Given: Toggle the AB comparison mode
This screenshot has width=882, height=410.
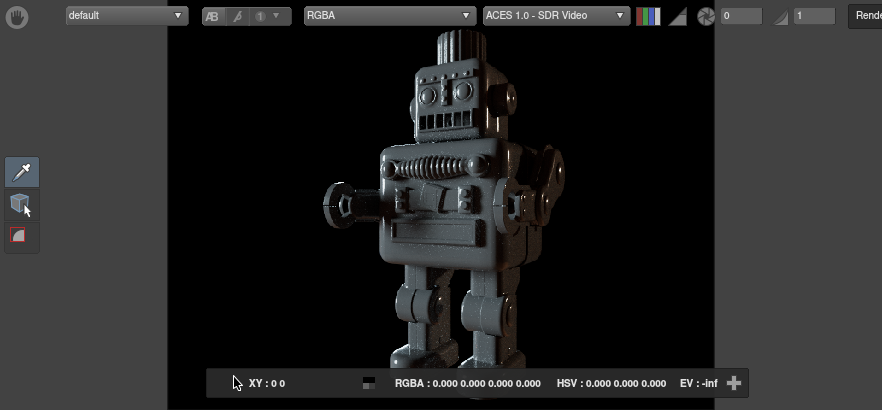Looking at the screenshot, I should (x=213, y=16).
